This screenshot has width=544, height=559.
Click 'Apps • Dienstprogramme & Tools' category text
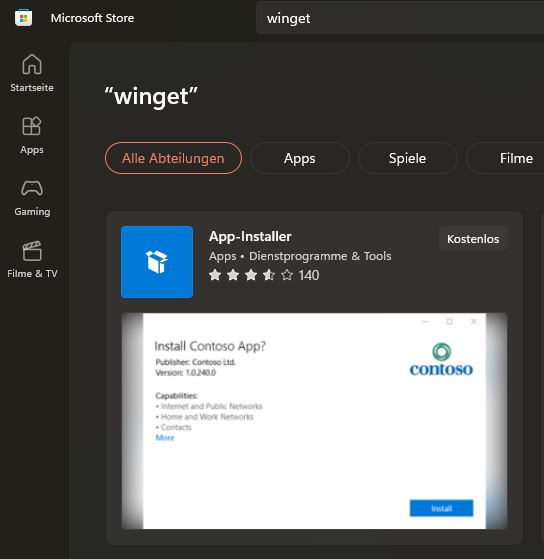[x=300, y=256]
